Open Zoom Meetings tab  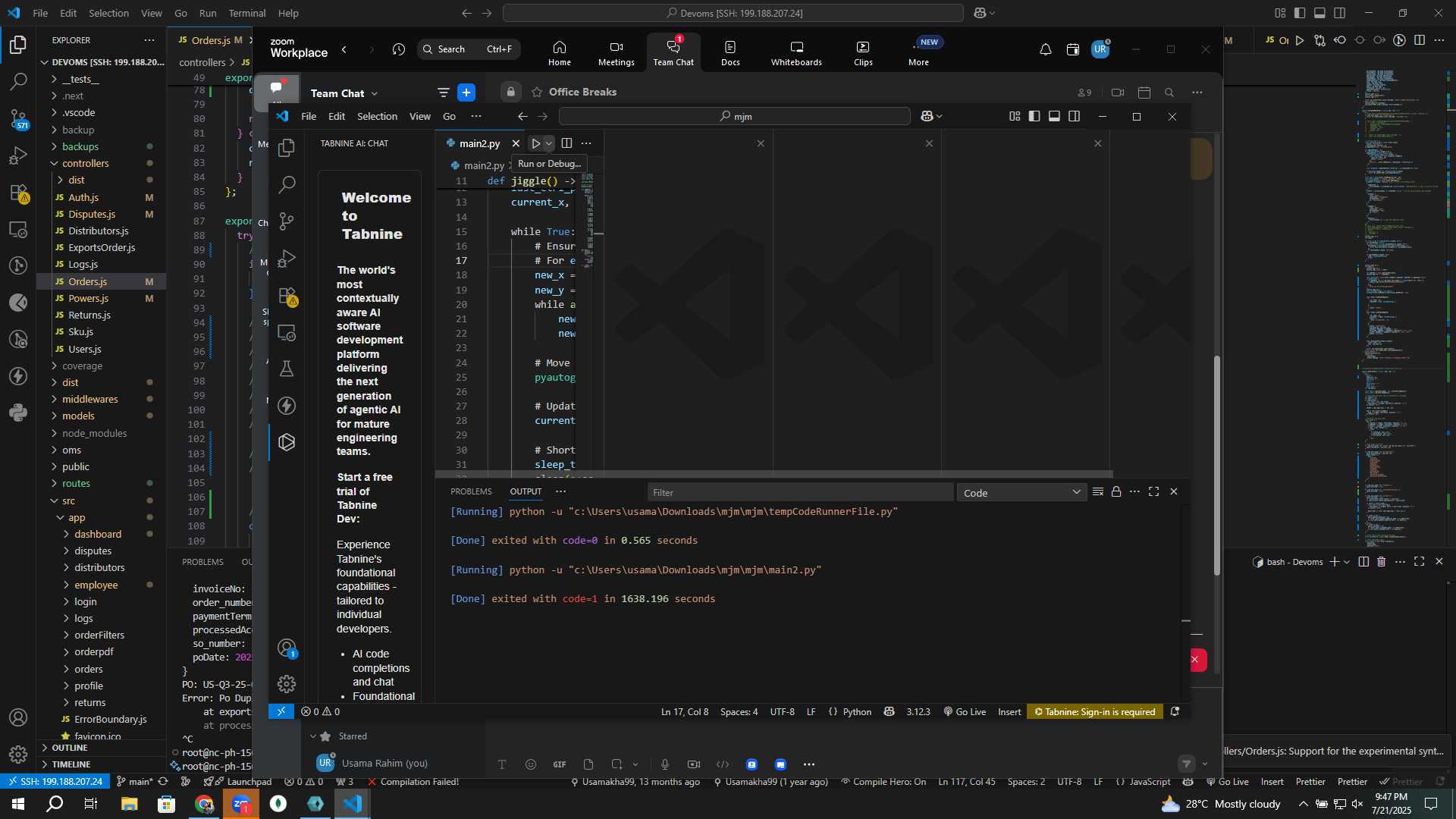(616, 53)
